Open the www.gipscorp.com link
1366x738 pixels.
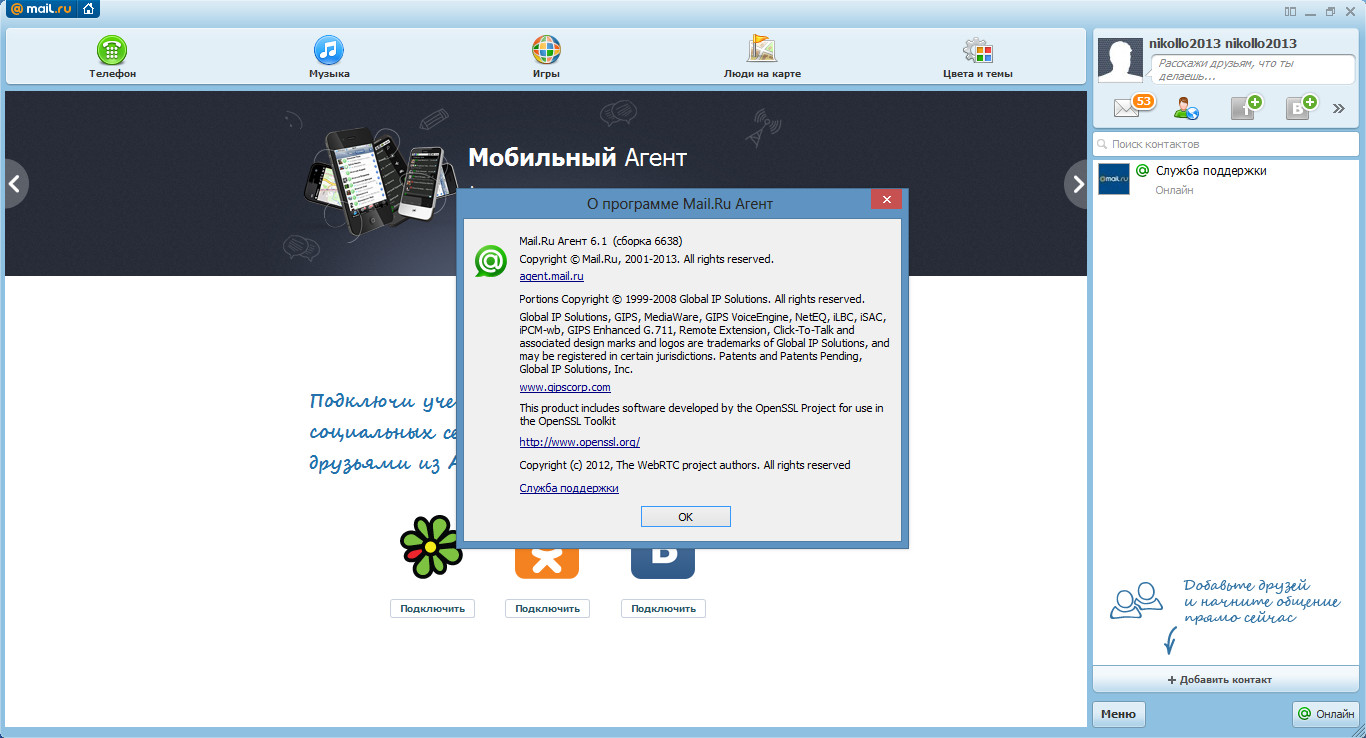(x=565, y=387)
